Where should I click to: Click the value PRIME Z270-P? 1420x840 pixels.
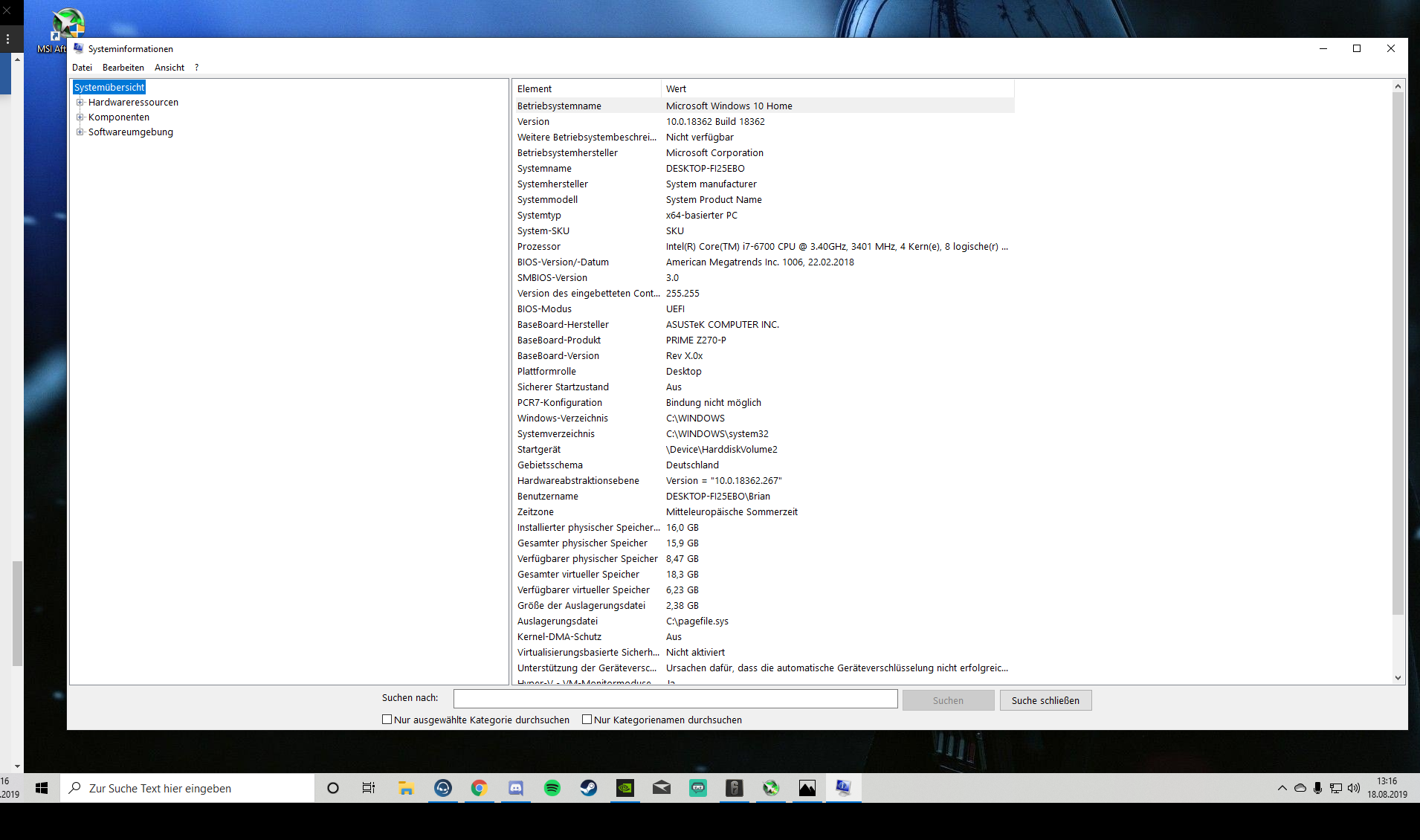[696, 340]
